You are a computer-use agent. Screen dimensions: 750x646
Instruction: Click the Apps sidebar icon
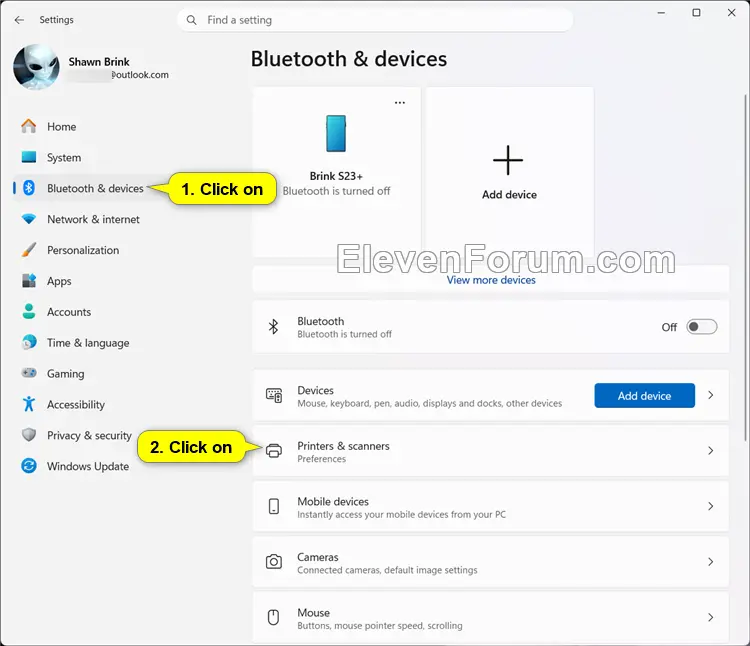[29, 281]
